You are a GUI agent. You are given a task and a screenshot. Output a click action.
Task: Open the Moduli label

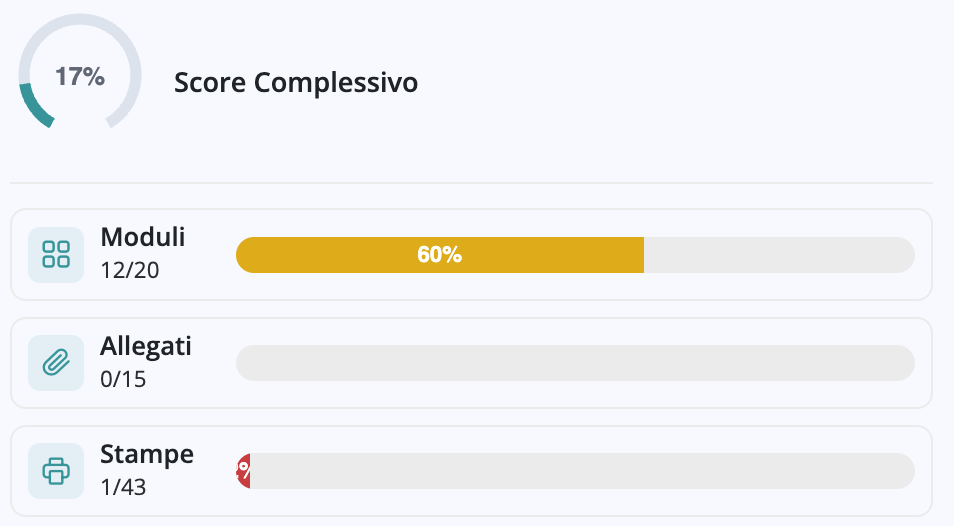click(x=143, y=237)
